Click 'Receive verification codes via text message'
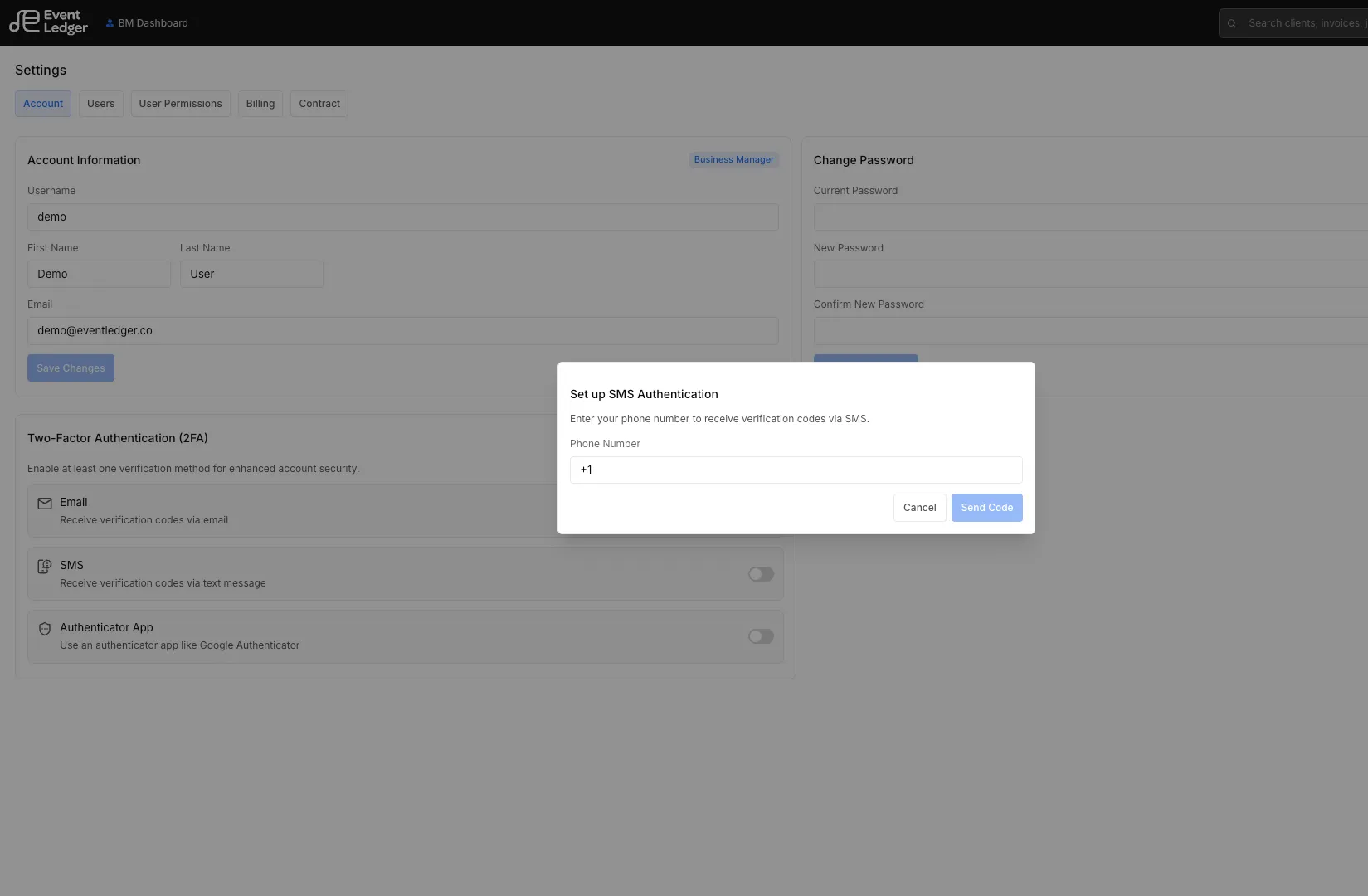The height and width of the screenshot is (896, 1368). [163, 583]
